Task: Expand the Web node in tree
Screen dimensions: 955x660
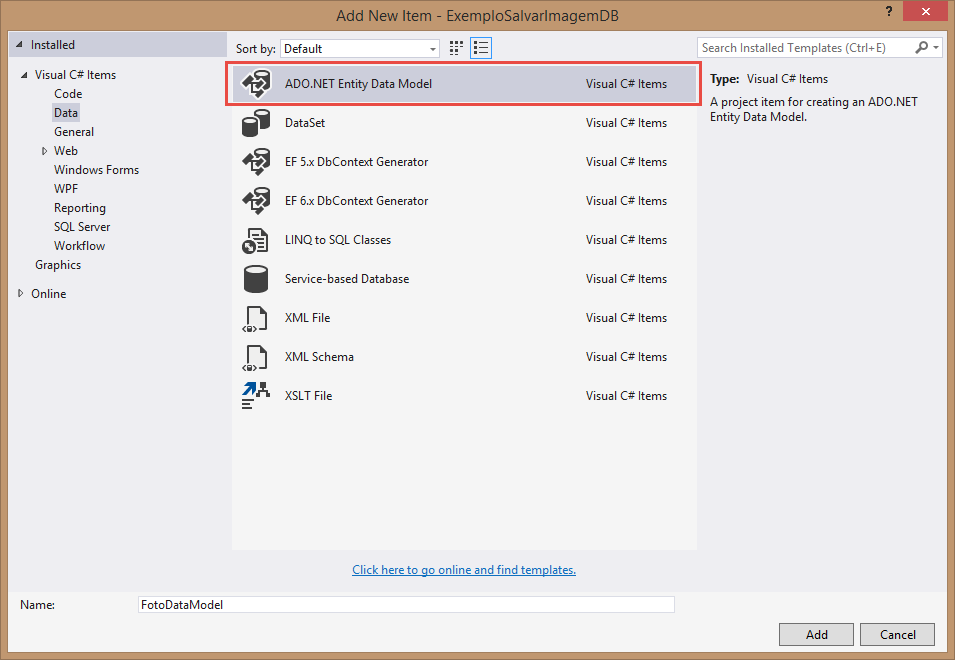Action: [44, 151]
